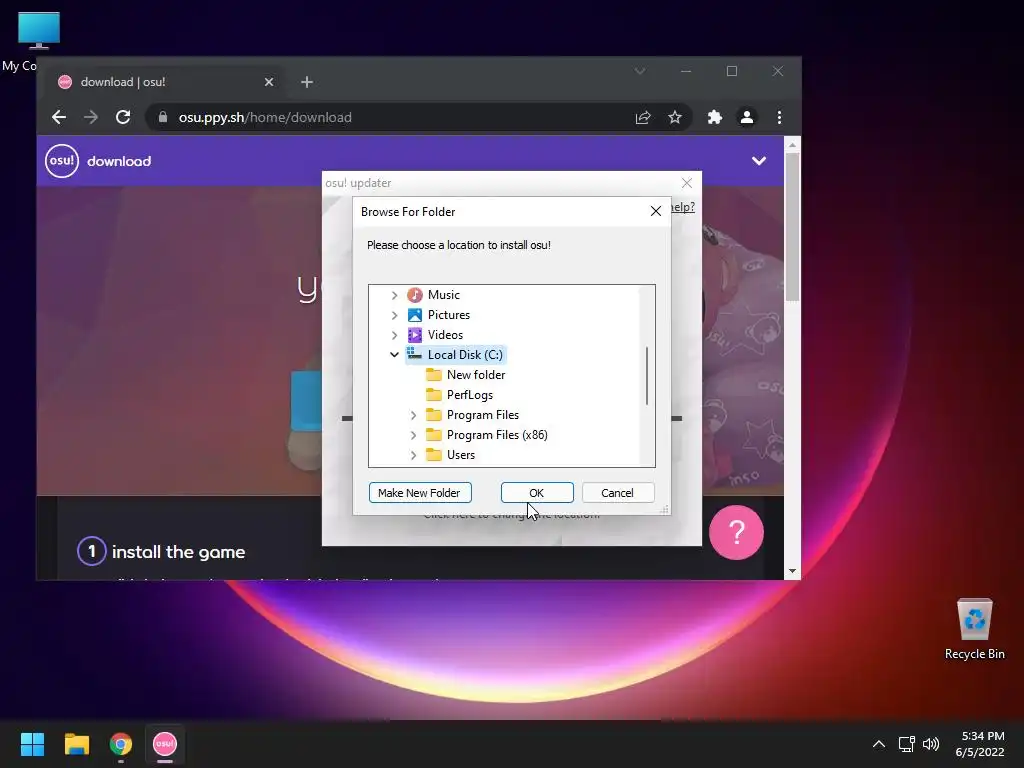Bookmark page with the star icon
The height and width of the screenshot is (768, 1024).
pos(675,118)
